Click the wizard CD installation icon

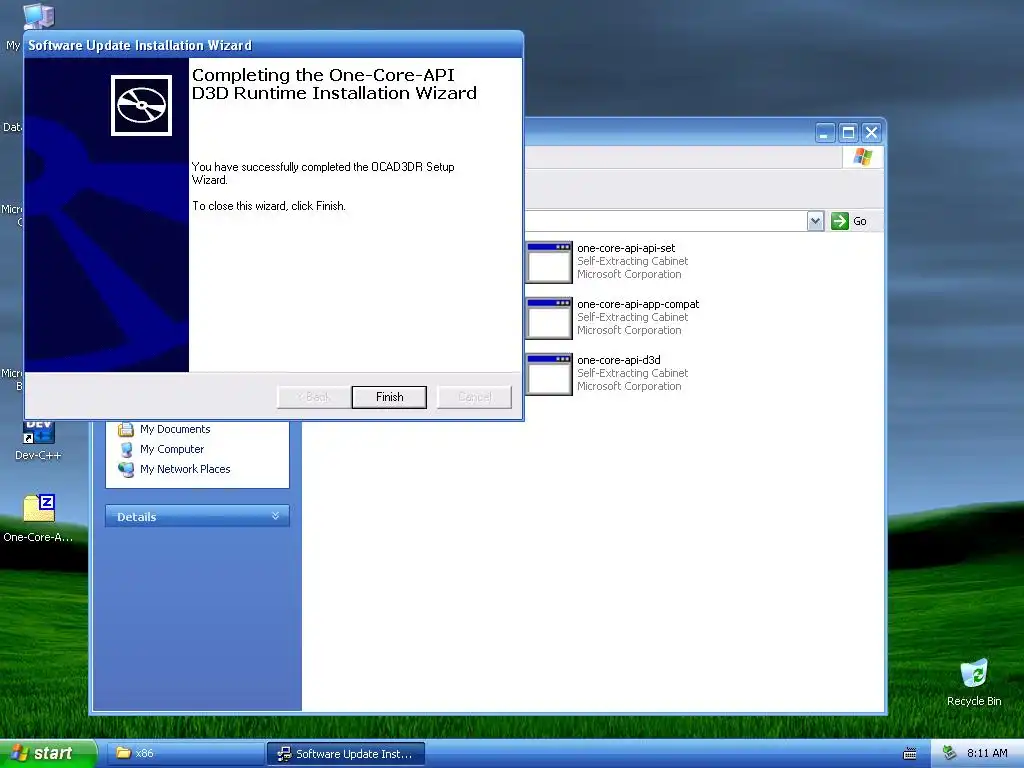pos(141,105)
